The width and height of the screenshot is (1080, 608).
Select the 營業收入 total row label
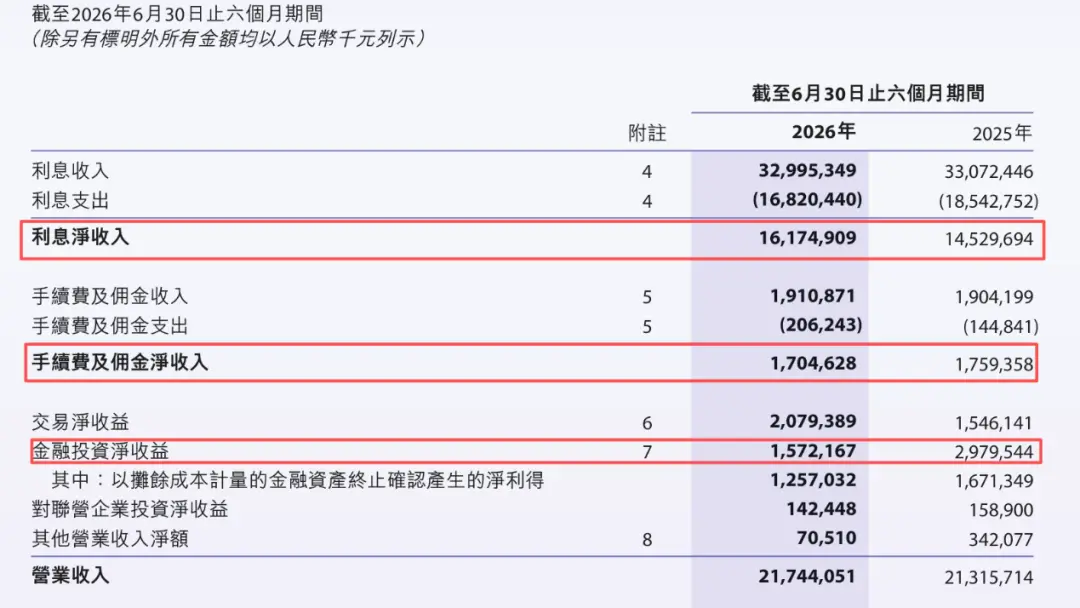70,575
